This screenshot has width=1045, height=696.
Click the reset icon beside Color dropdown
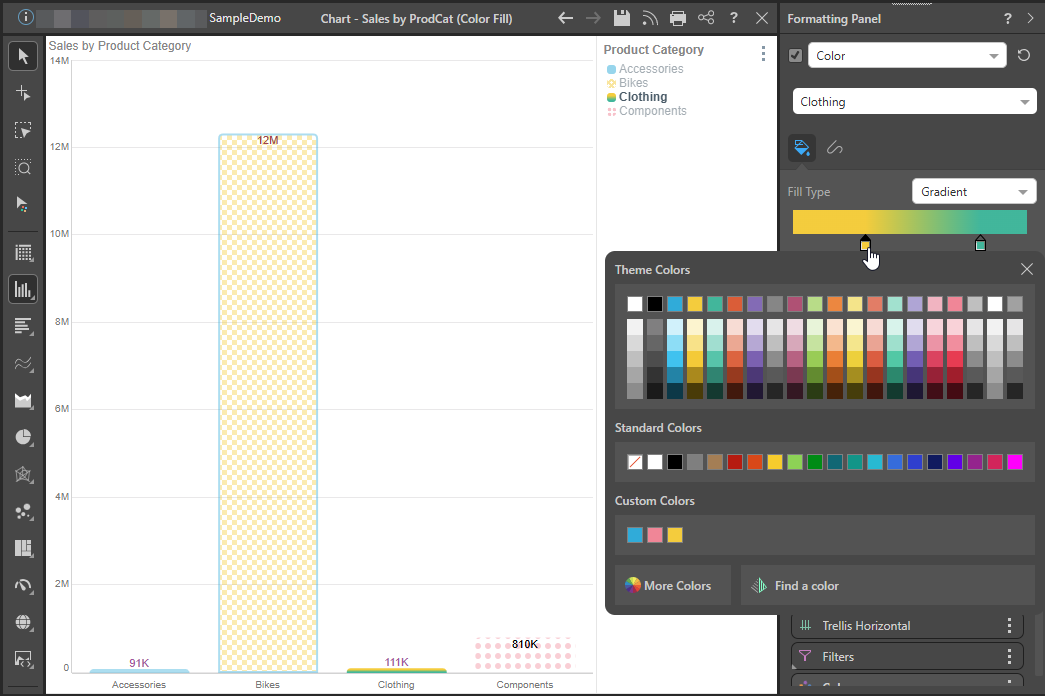pyautogui.click(x=1023, y=56)
